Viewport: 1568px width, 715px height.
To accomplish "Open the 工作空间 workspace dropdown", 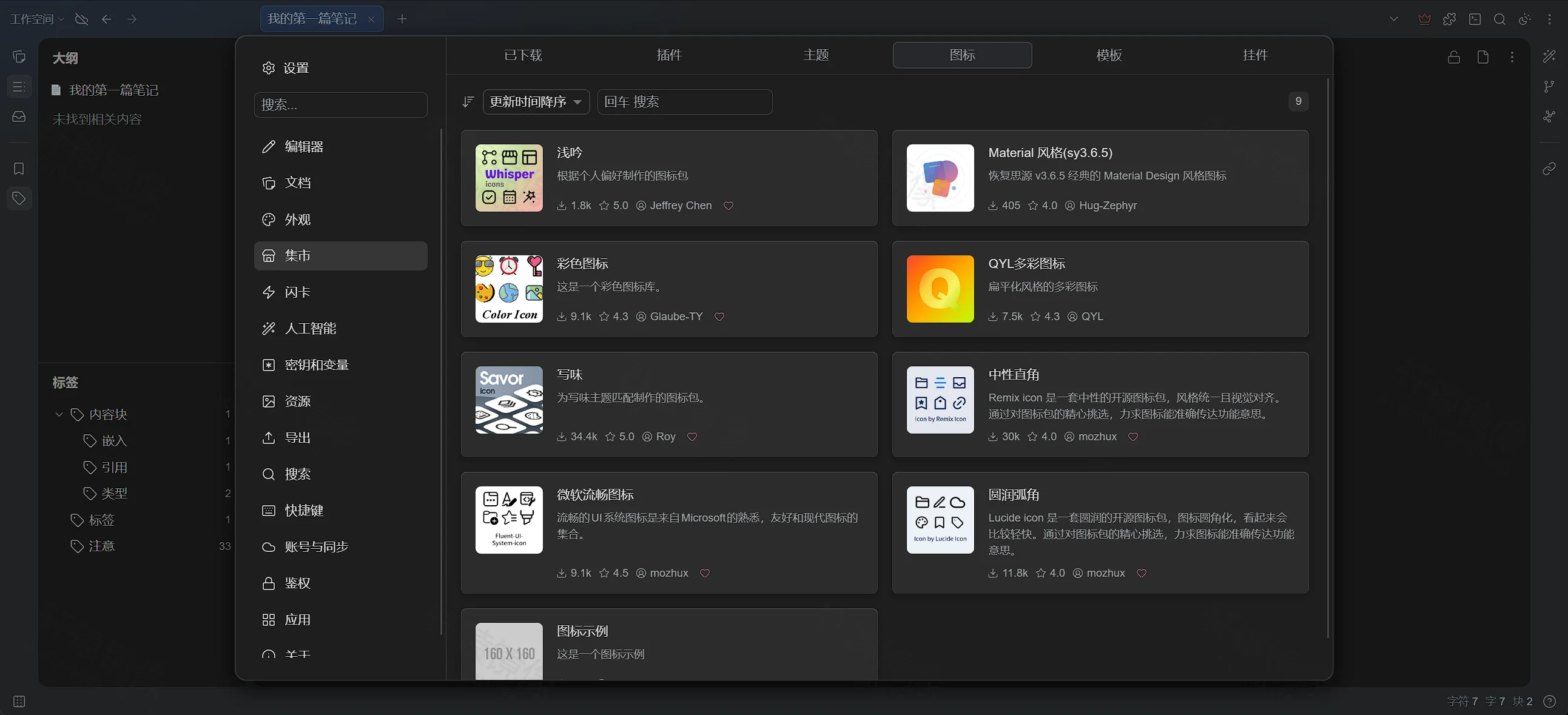I will [x=36, y=19].
